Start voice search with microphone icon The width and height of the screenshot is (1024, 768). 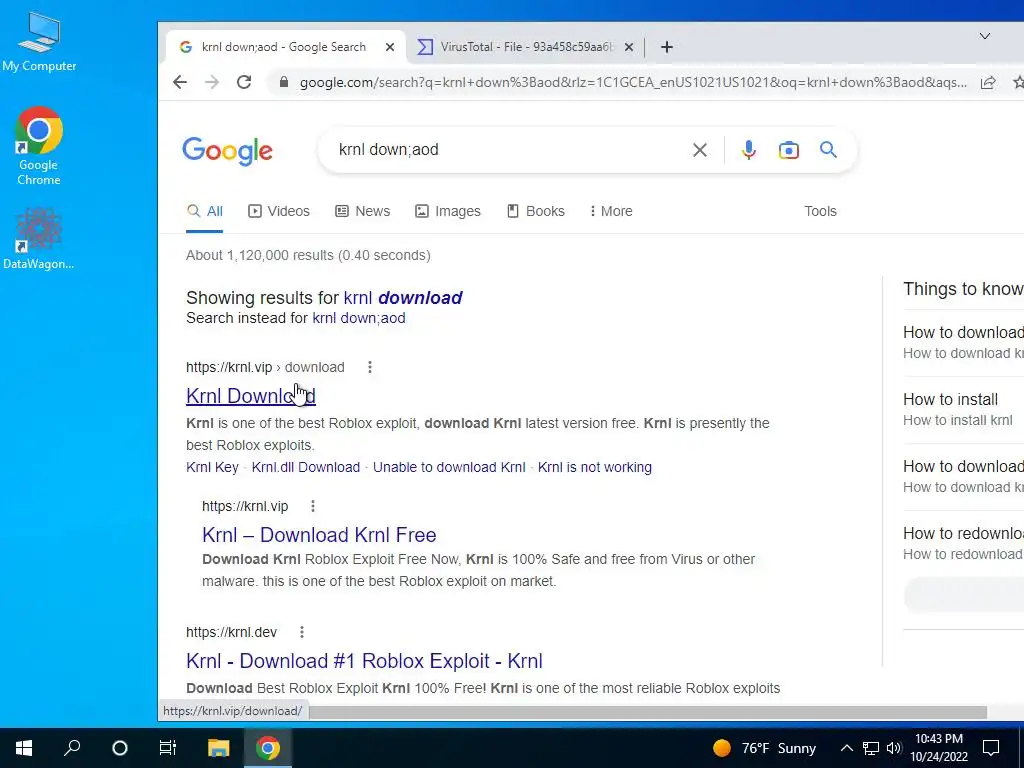(x=748, y=150)
